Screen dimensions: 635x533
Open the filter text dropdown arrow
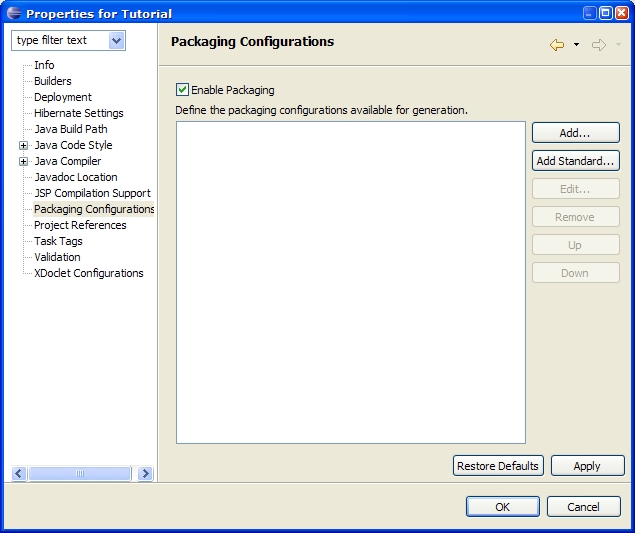coord(116,41)
